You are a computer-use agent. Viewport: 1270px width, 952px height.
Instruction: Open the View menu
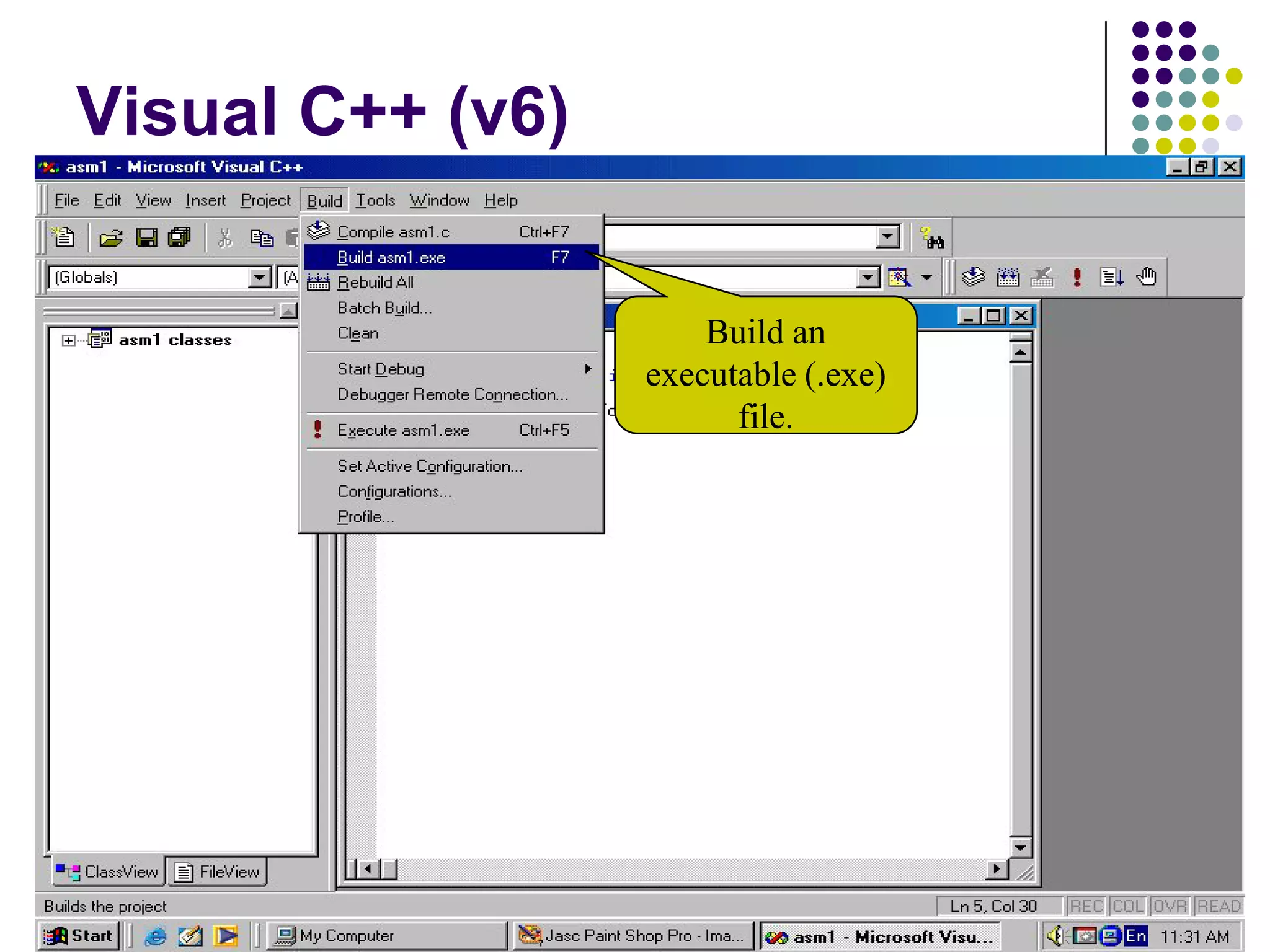tap(153, 200)
